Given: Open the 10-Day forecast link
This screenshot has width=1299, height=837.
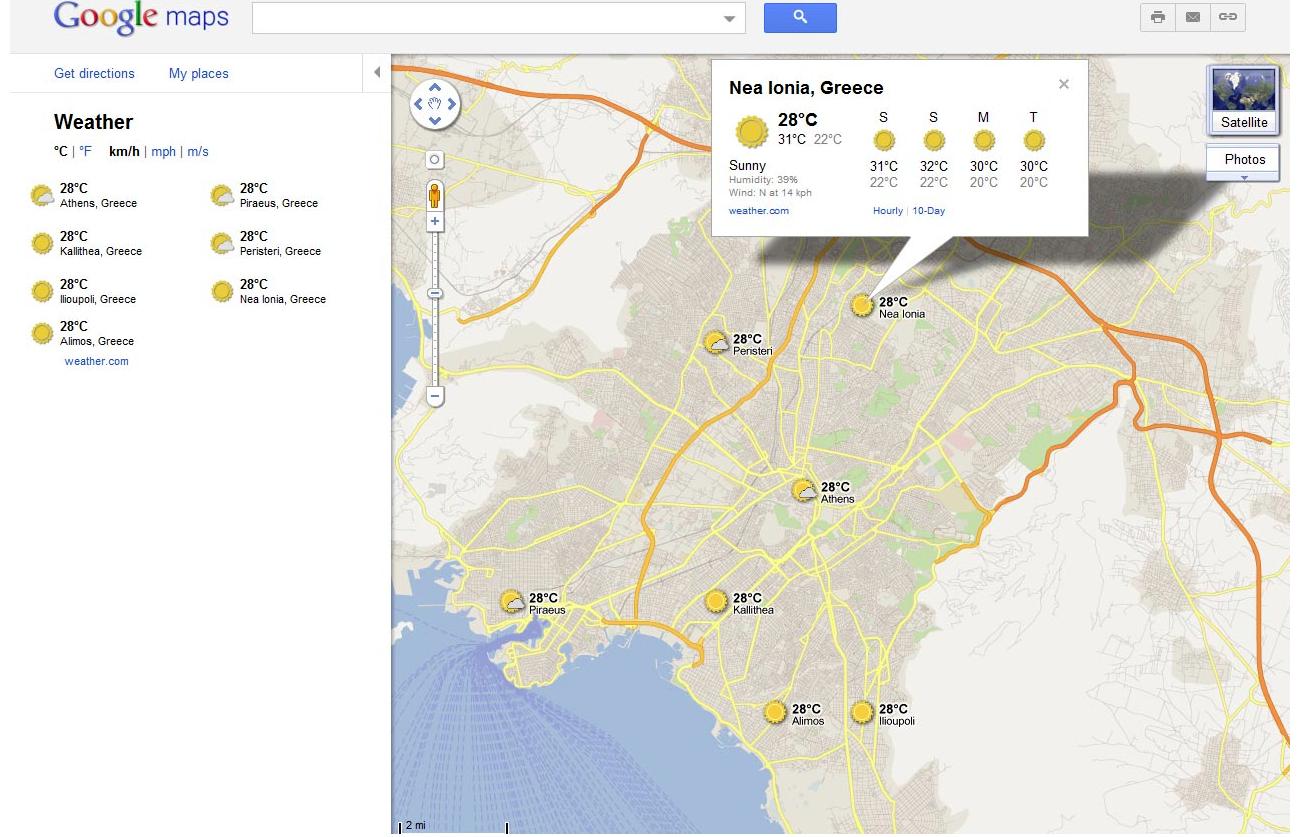Looking at the screenshot, I should 928,211.
